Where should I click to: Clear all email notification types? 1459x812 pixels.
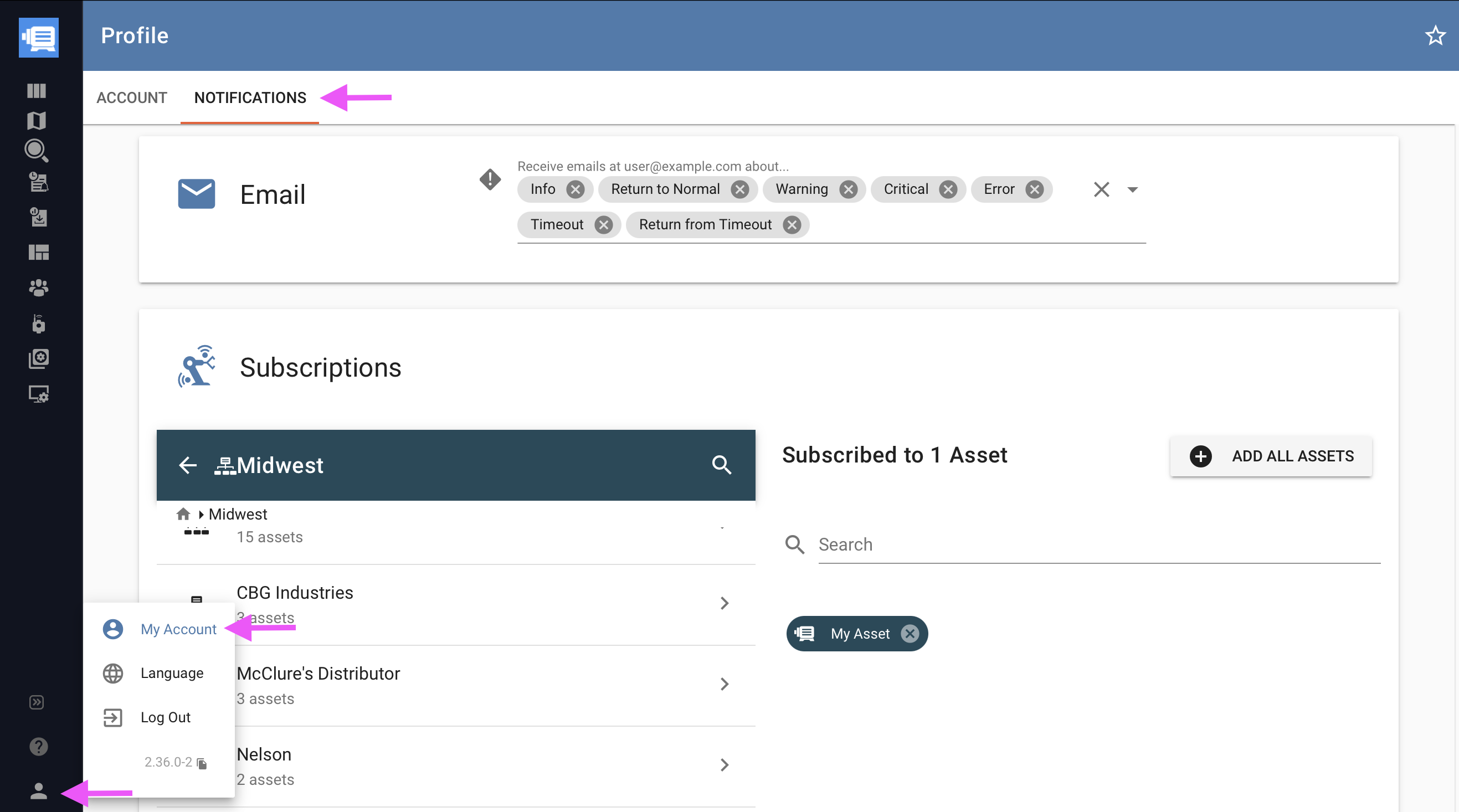pyautogui.click(x=1101, y=189)
